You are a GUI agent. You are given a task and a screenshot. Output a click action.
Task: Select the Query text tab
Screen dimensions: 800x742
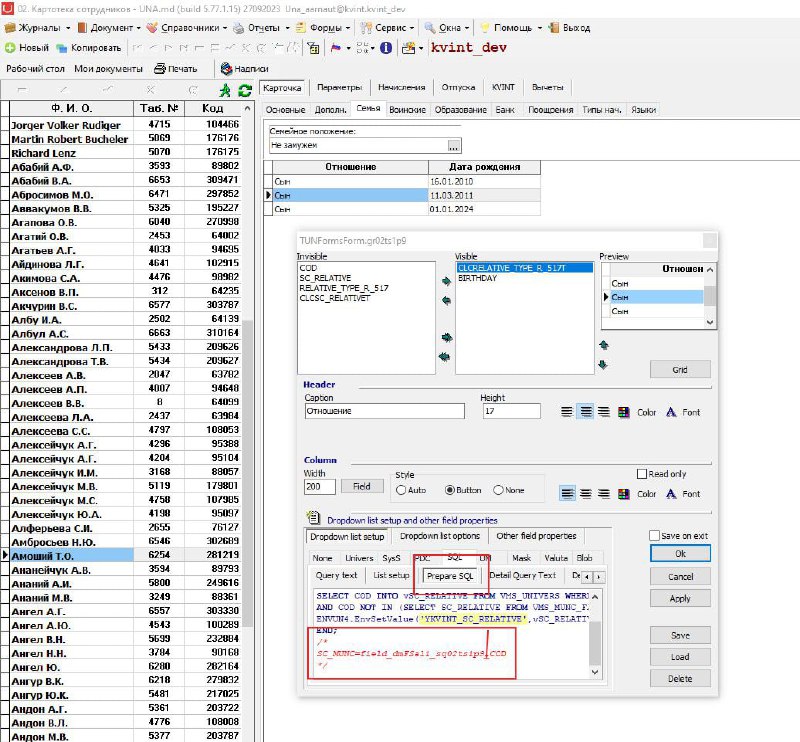(336, 575)
